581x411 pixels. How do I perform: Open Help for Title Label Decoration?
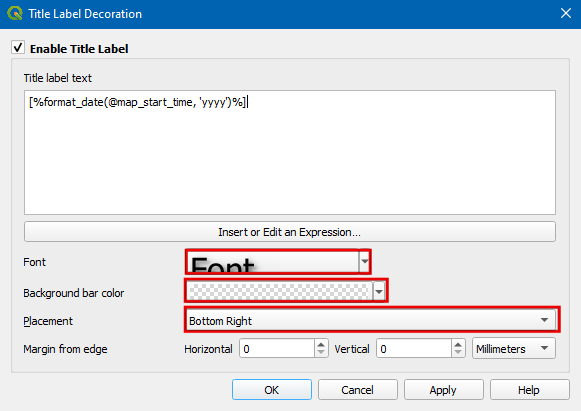coord(529,390)
